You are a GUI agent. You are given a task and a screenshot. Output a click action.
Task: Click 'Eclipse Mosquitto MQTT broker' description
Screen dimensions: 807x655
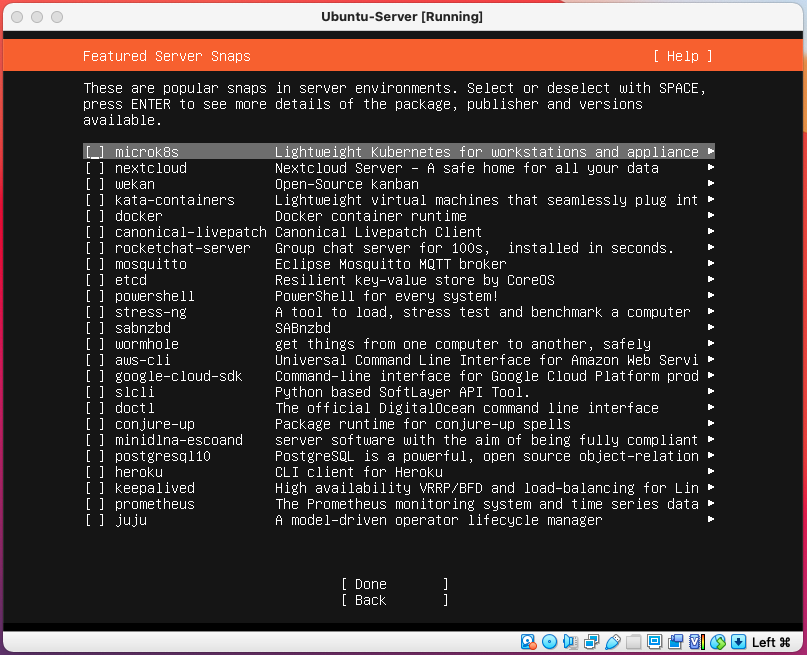point(391,264)
